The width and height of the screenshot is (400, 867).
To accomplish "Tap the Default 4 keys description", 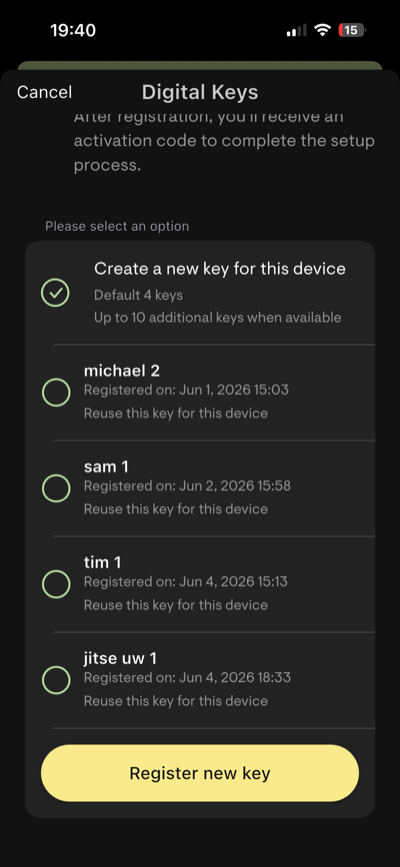I will pos(138,295).
